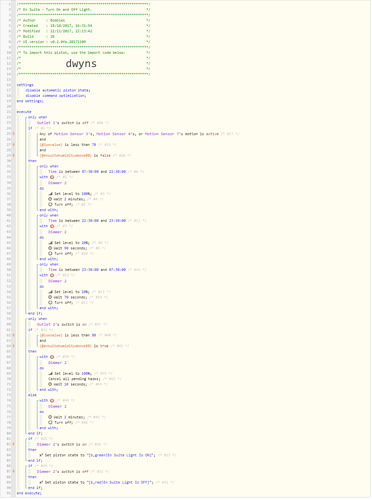Click the 'is true' condition on line 64

[x=74, y=346]
